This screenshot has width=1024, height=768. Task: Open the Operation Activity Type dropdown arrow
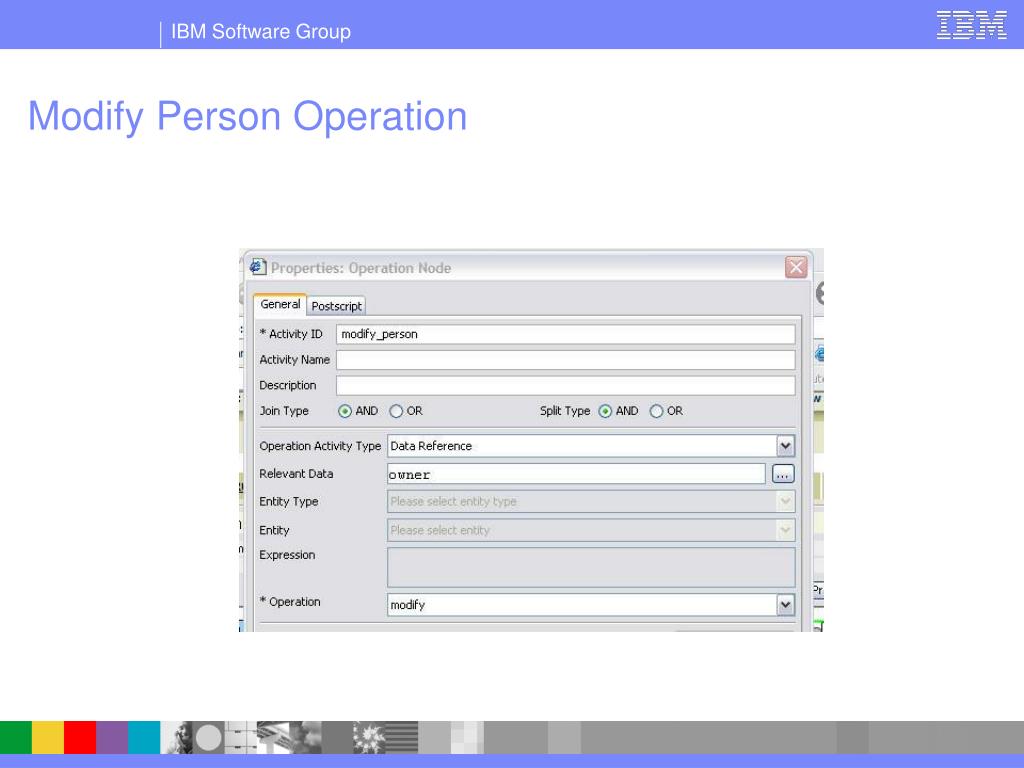coord(785,446)
